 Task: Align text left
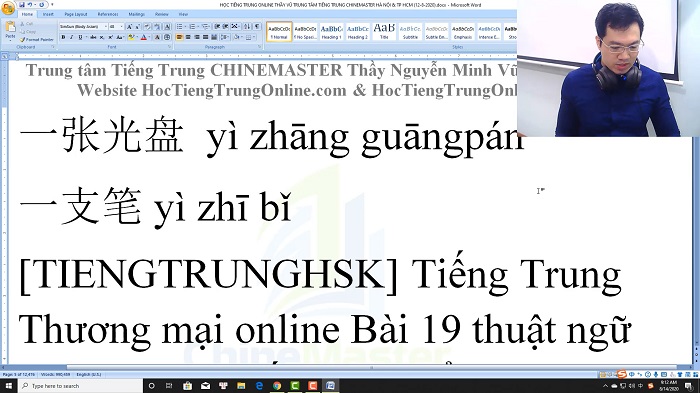(179, 37)
